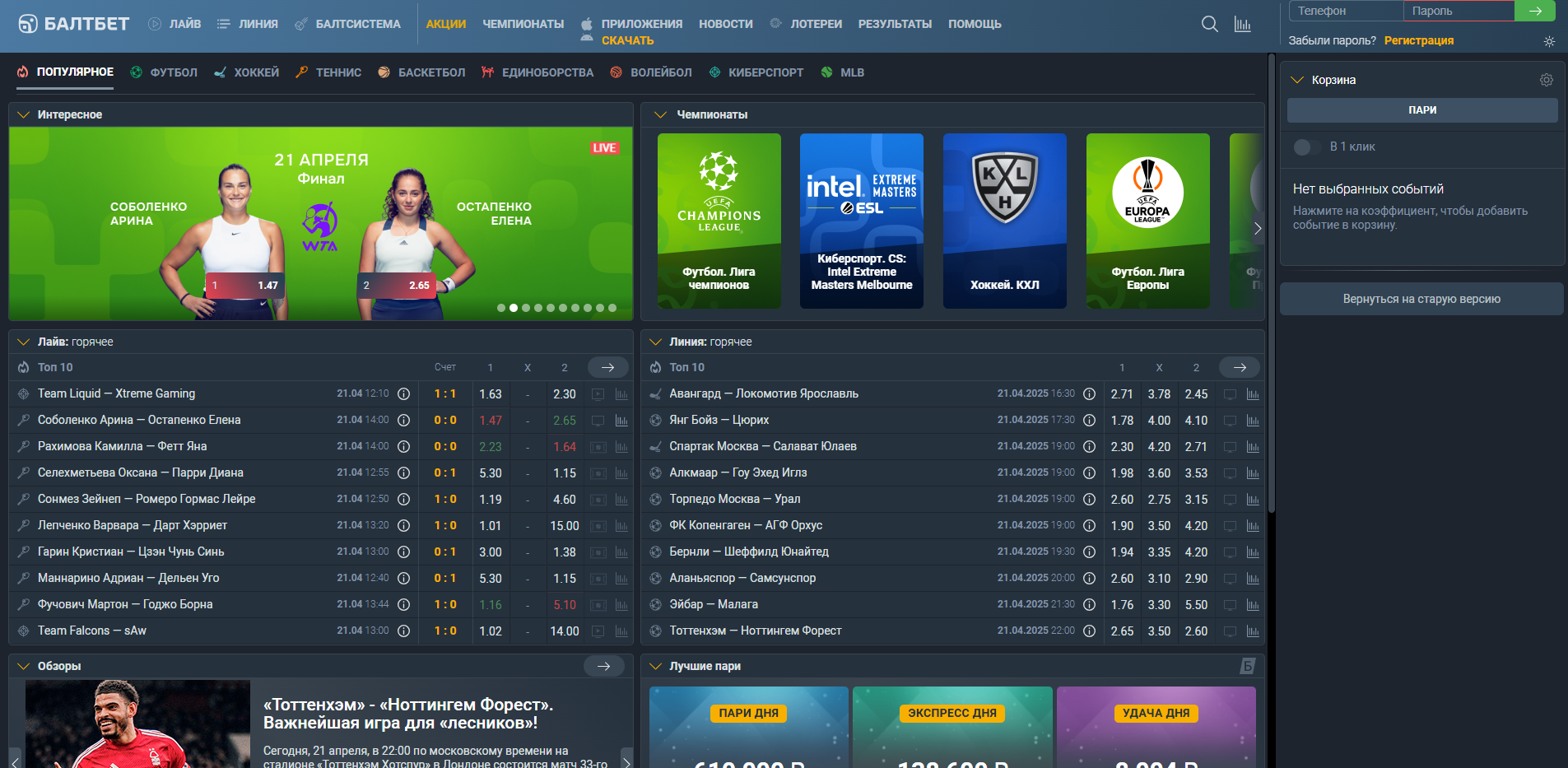
Task: Go to all live top events arrow
Action: point(607,367)
